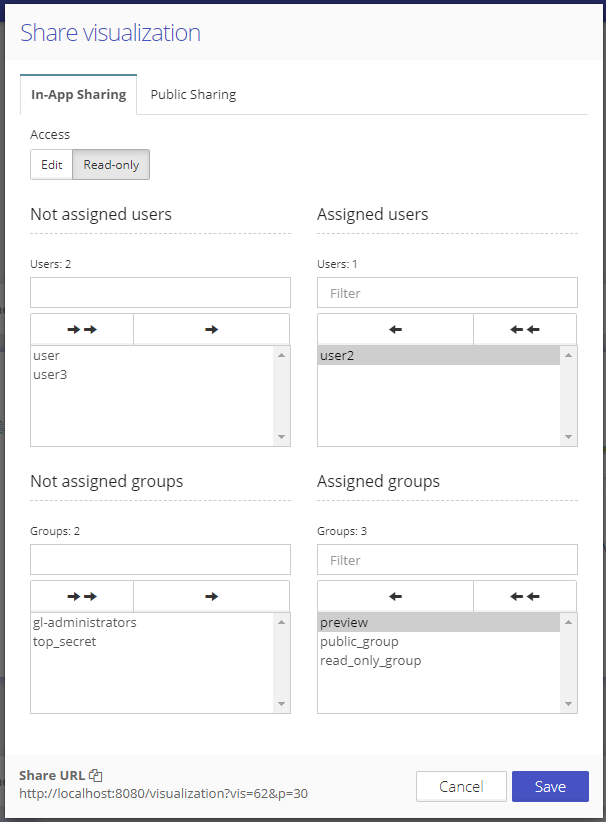The height and width of the screenshot is (822, 606).
Task: Switch access to Edit
Action: (51, 165)
